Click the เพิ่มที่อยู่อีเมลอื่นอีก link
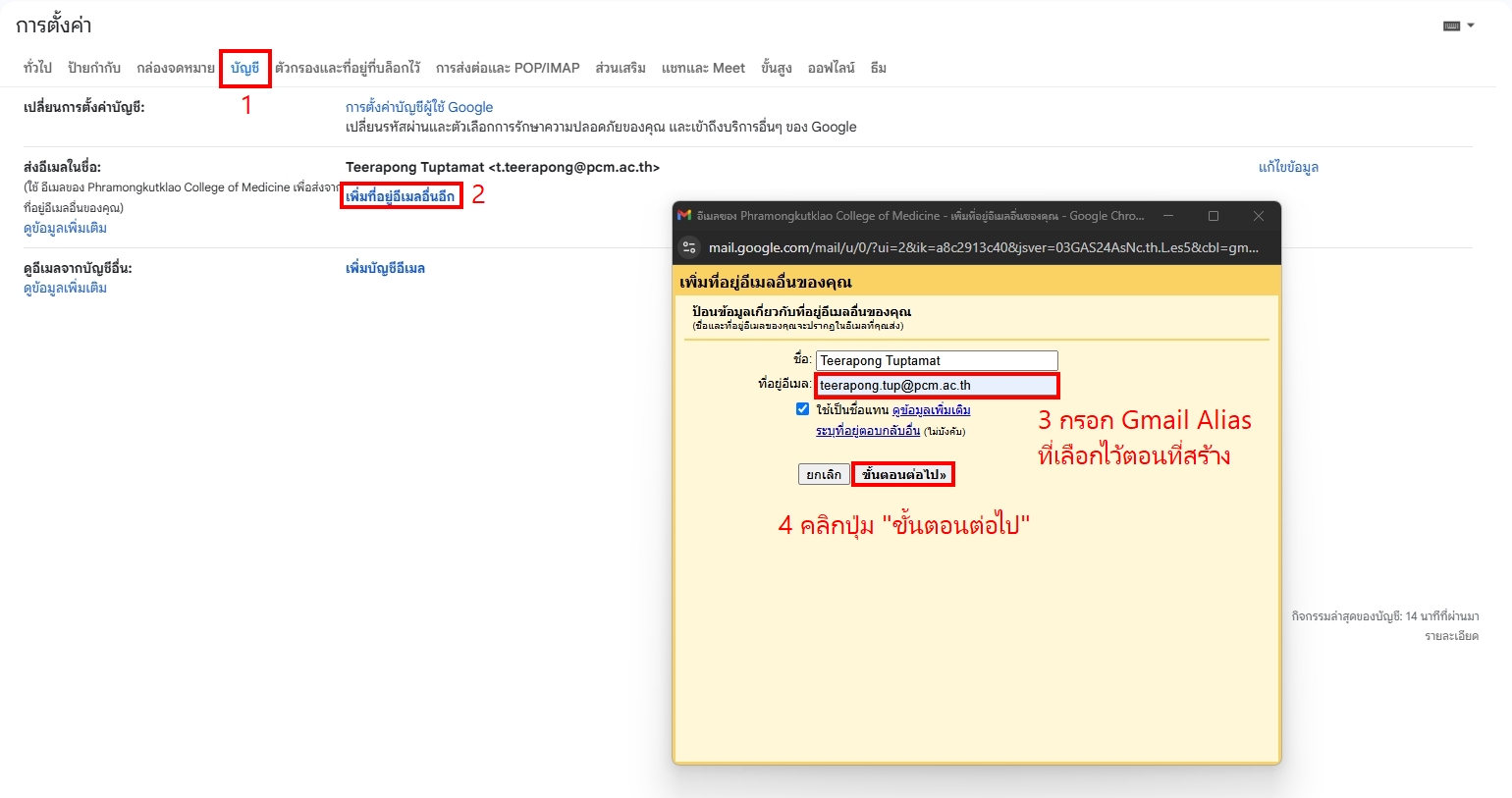 [x=401, y=196]
